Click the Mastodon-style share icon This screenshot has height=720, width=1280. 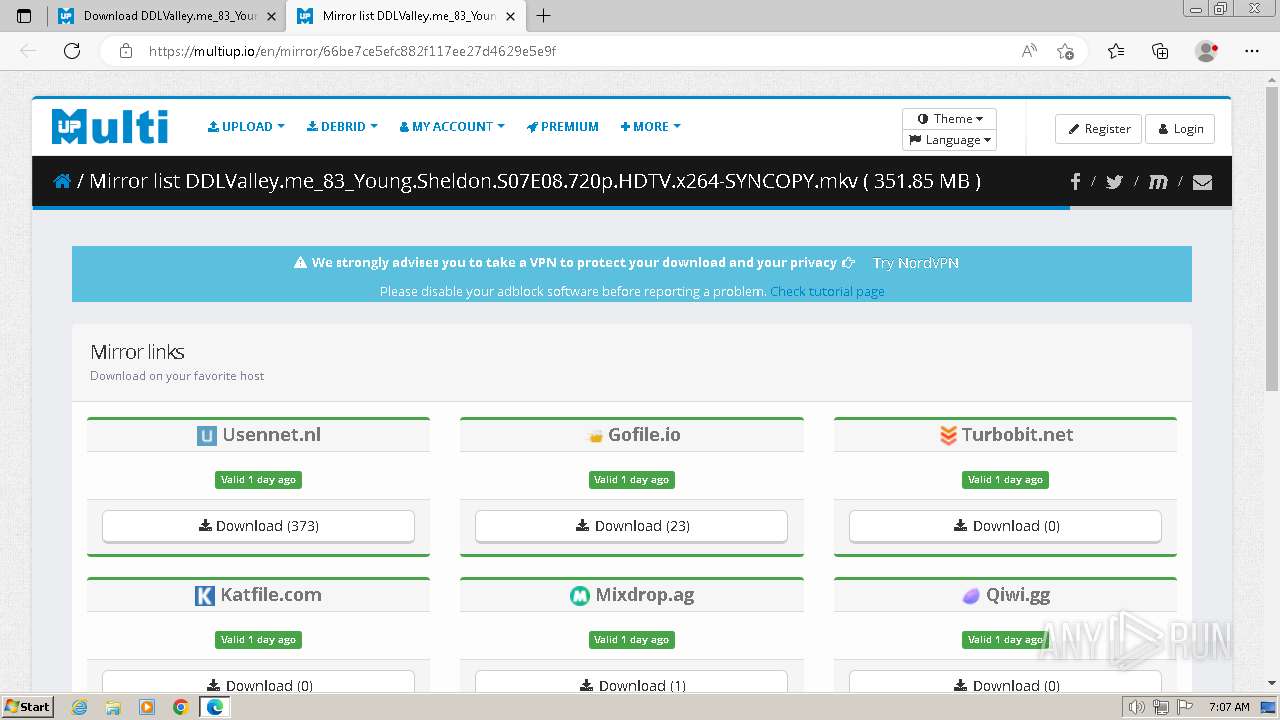[x=1158, y=181]
